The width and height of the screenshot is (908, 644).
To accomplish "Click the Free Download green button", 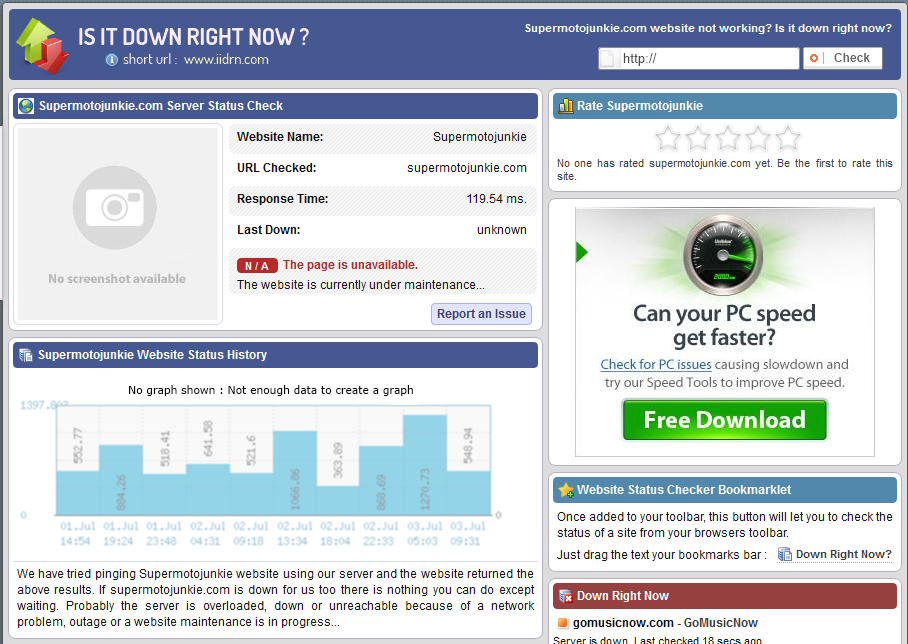I will pos(724,420).
